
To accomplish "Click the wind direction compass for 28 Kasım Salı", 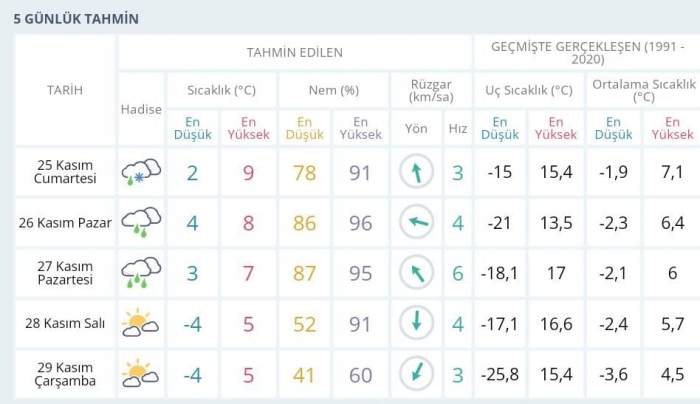I will tap(416, 323).
